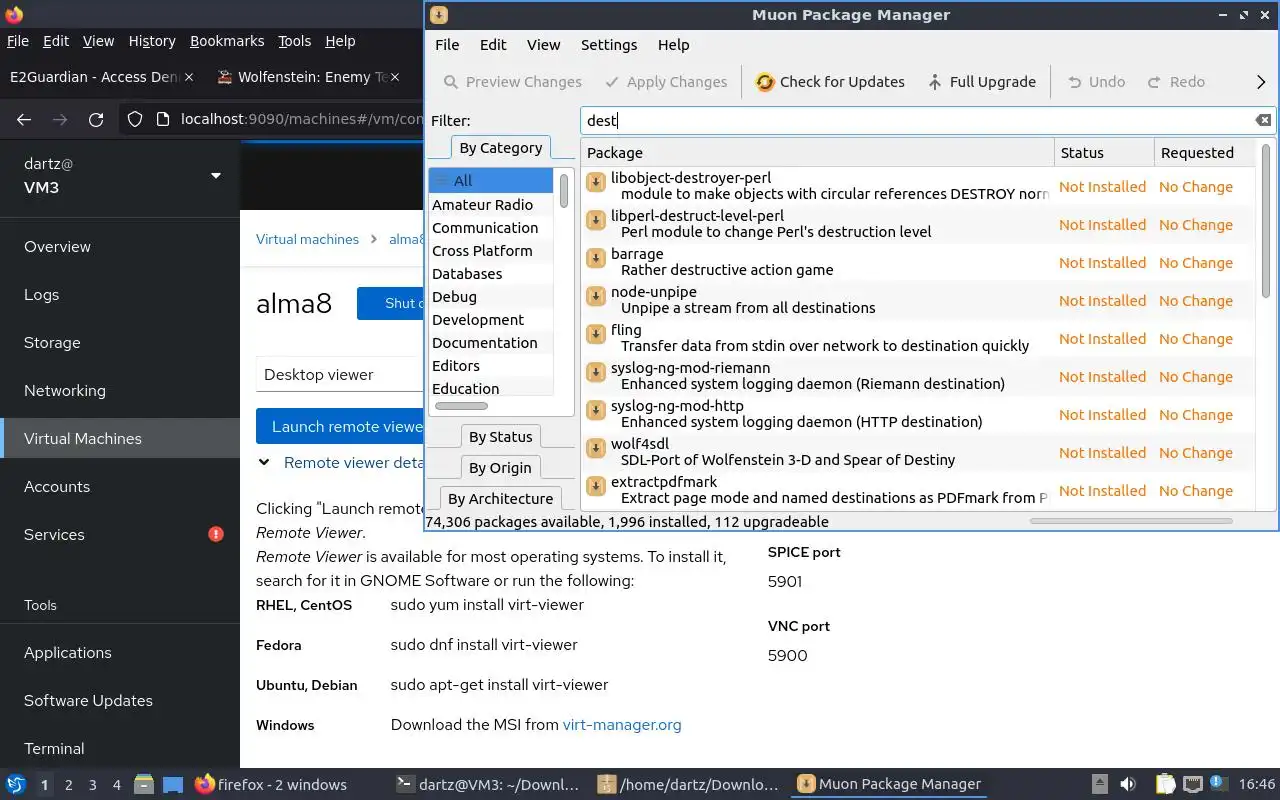This screenshot has height=800, width=1280.
Task: Open Services in Cockpit sidebar
Action: point(120,535)
